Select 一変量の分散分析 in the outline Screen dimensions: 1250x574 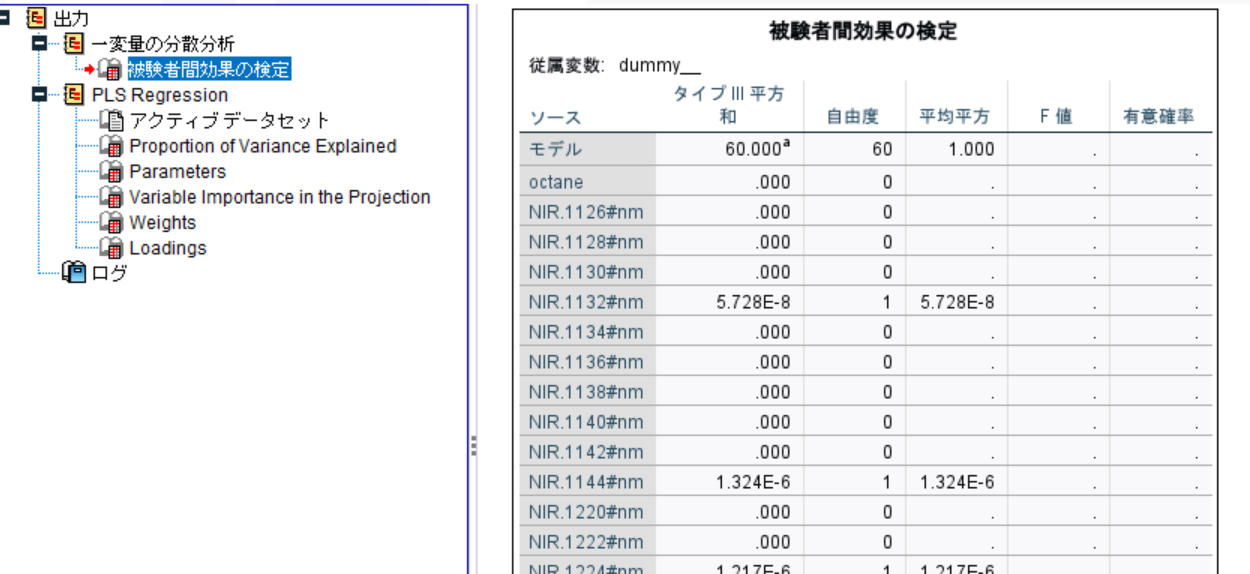click(x=163, y=43)
